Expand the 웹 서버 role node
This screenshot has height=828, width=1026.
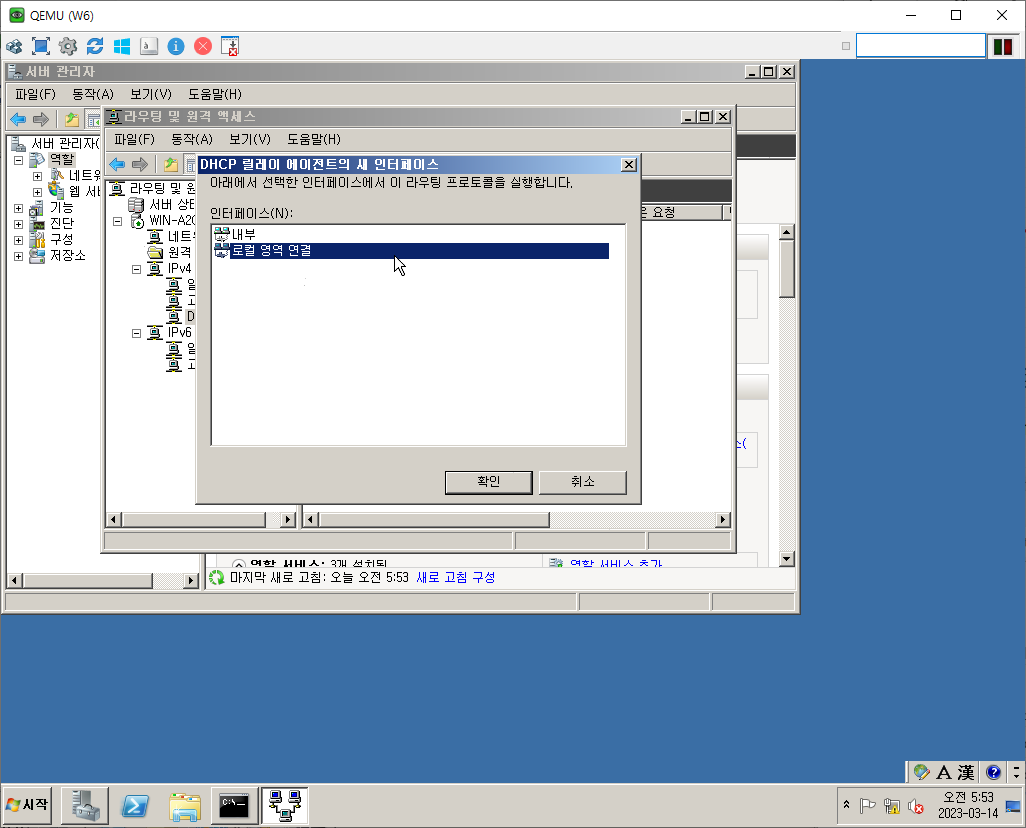tap(37, 192)
